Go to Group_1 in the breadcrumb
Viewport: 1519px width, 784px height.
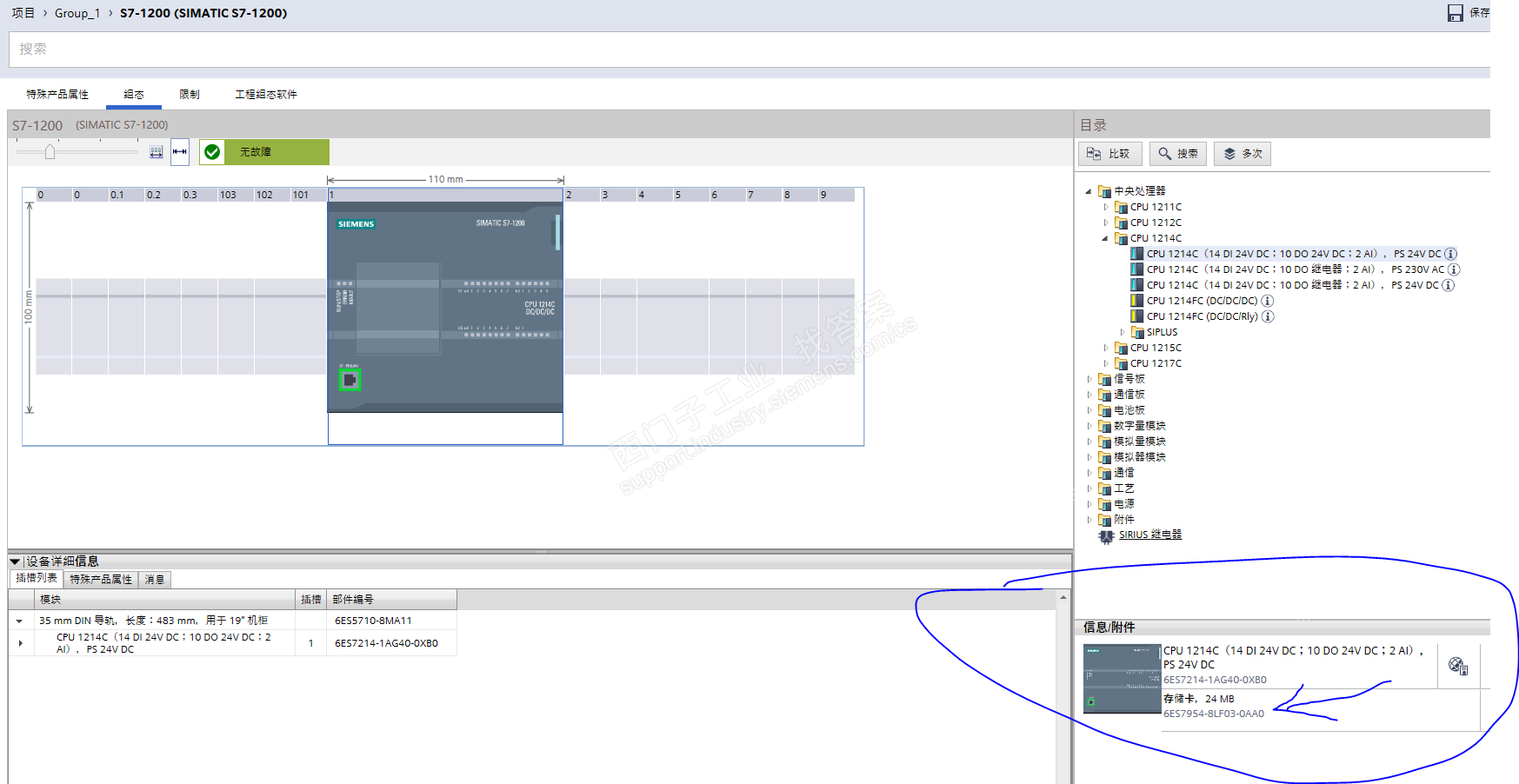tap(77, 13)
